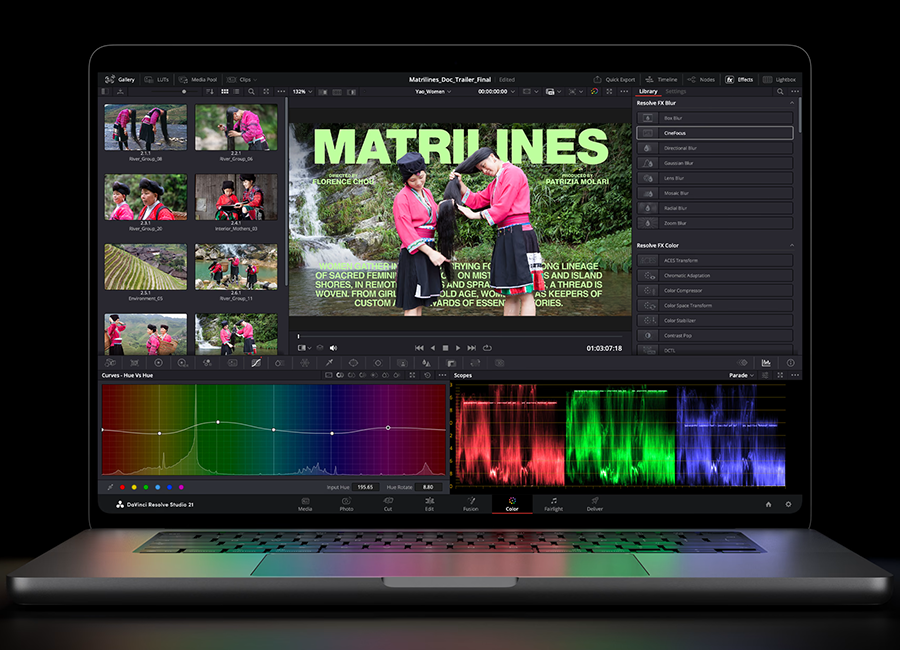Play reverse in the viewer
900x650 pixels.
click(x=433, y=348)
